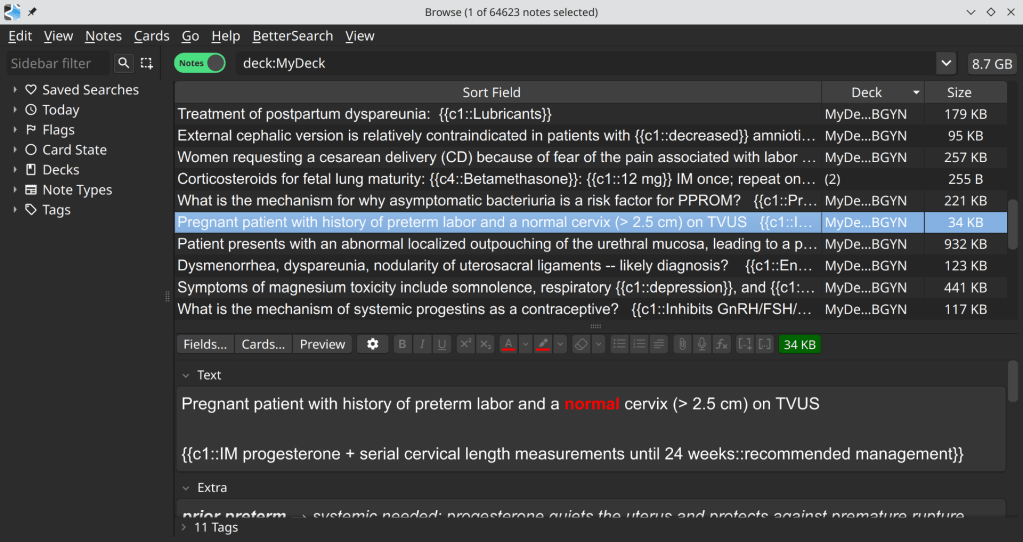The height and width of the screenshot is (542, 1023).
Task: Click the attach file paperclip icon
Action: [682, 344]
